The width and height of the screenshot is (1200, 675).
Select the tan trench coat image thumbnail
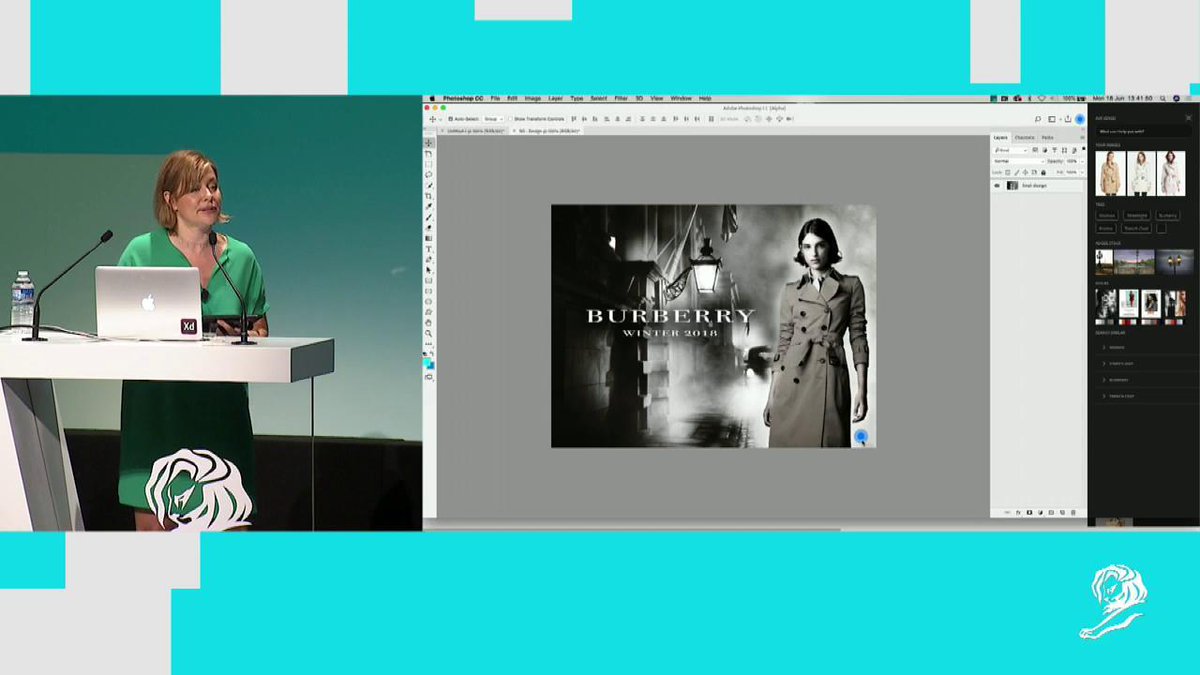pyautogui.click(x=1110, y=173)
